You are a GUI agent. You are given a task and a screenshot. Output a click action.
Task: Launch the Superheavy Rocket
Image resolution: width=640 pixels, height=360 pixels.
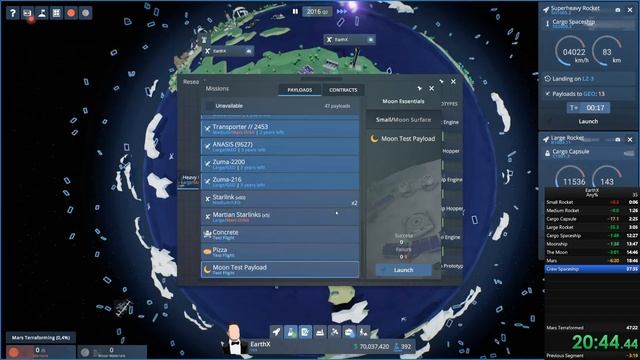coord(588,121)
